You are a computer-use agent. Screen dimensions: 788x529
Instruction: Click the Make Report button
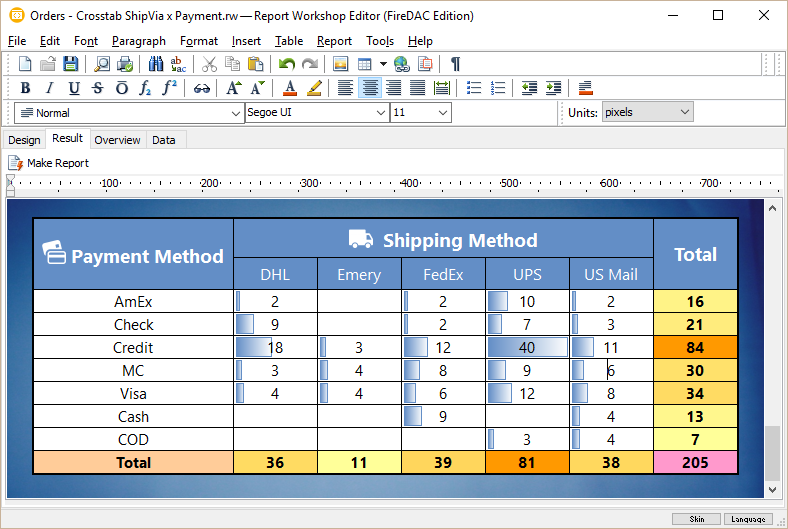(48, 163)
